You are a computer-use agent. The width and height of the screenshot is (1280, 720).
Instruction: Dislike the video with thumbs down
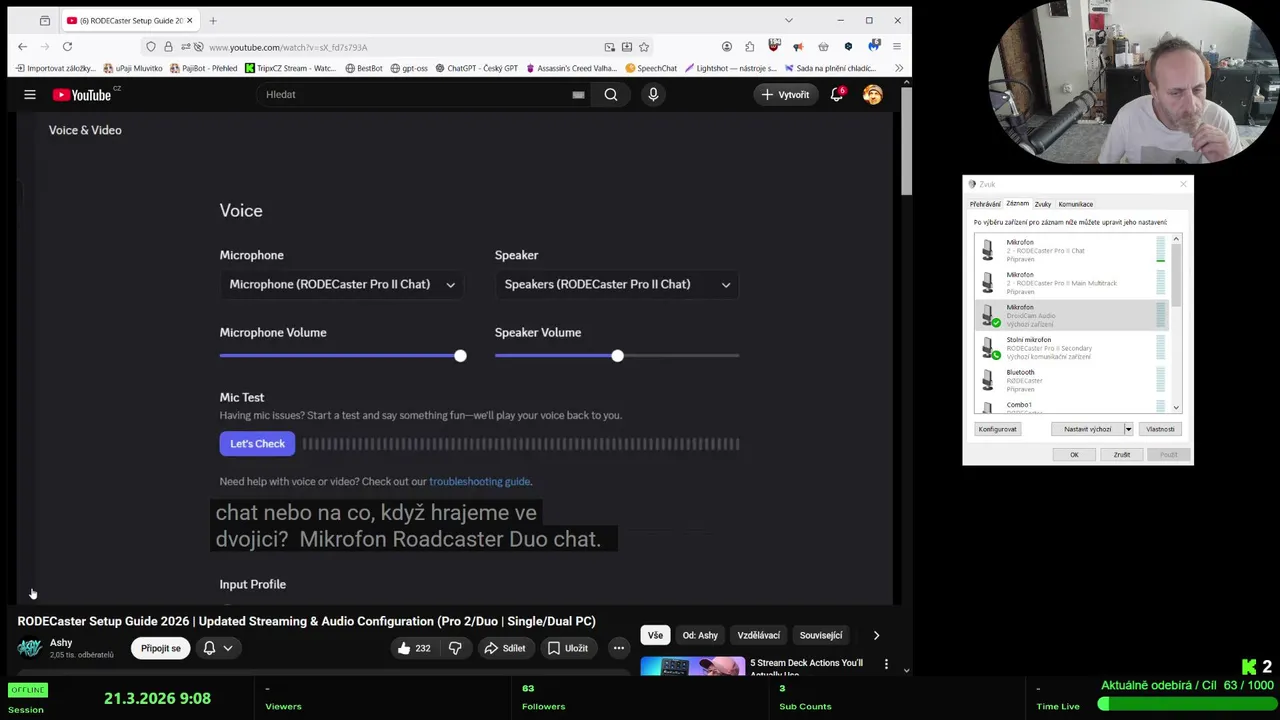(455, 648)
